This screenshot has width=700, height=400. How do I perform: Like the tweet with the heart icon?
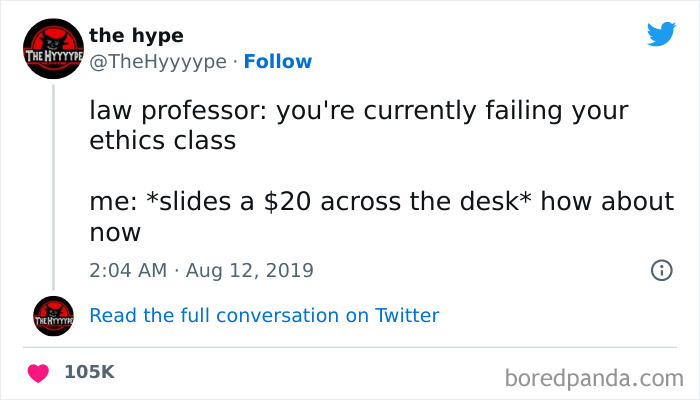[x=40, y=372]
